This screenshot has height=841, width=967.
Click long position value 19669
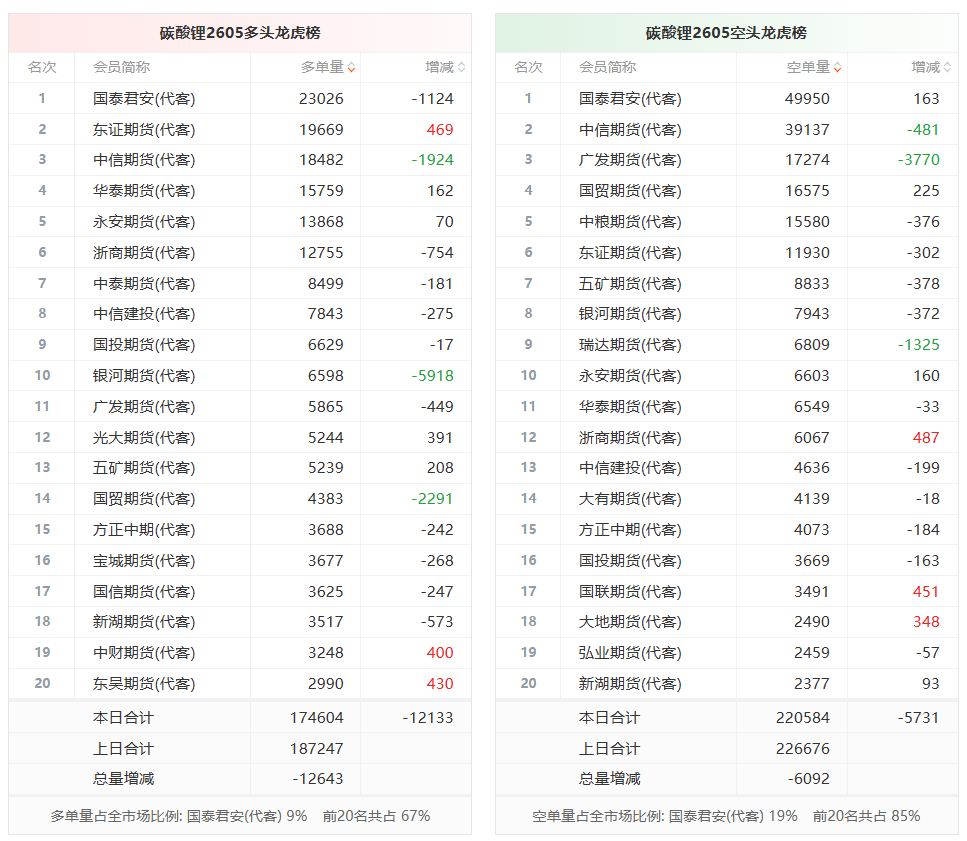321,129
